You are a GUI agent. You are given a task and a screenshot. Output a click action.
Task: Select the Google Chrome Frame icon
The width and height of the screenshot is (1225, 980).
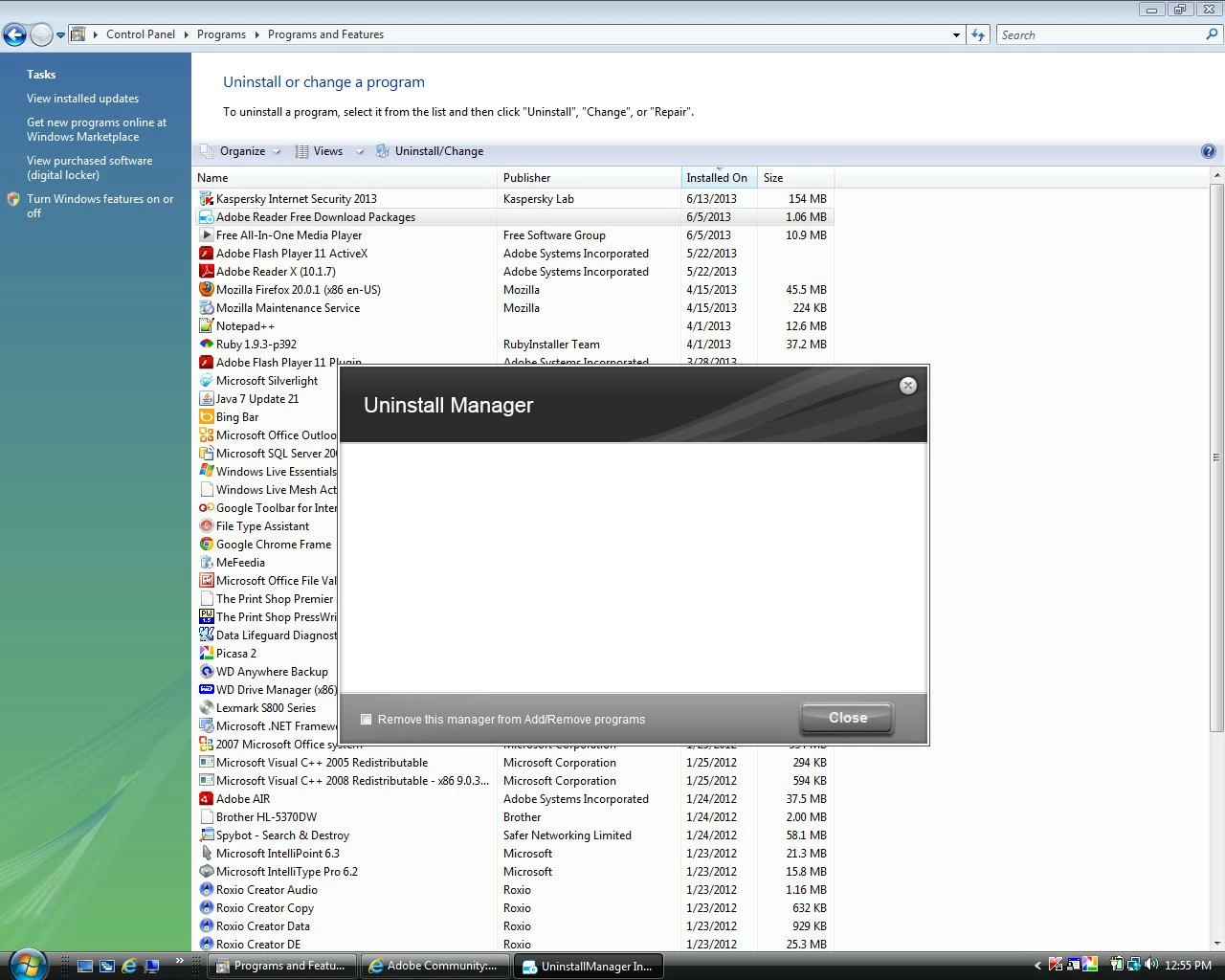[206, 545]
